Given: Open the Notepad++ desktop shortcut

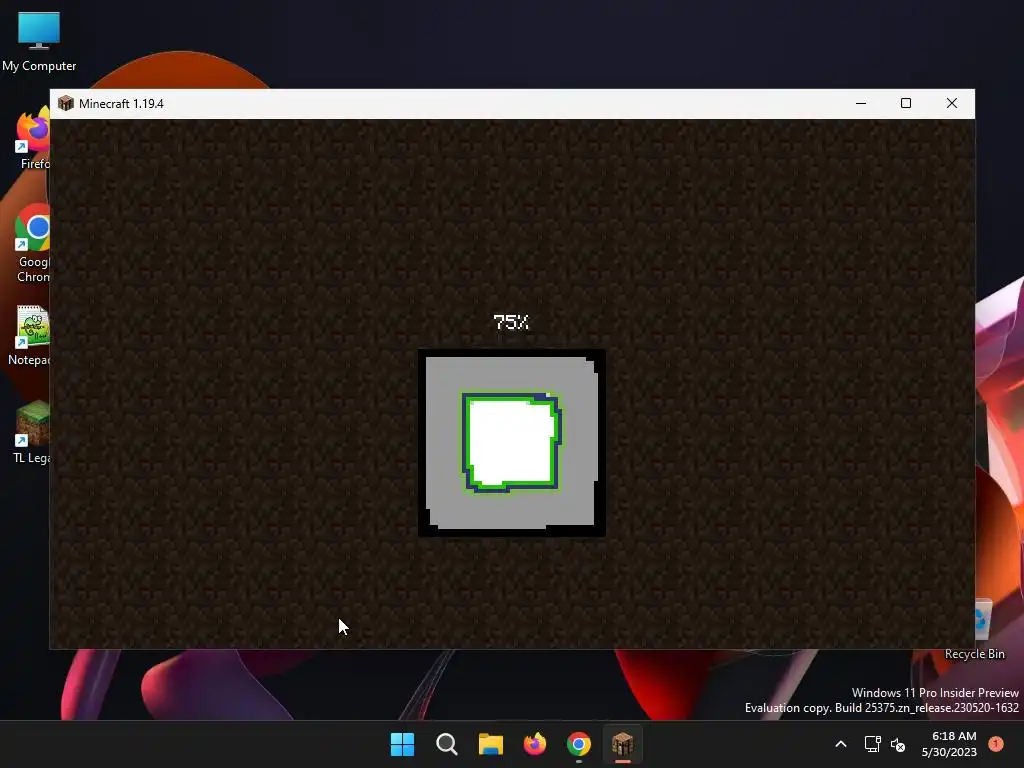Looking at the screenshot, I should click(30, 335).
